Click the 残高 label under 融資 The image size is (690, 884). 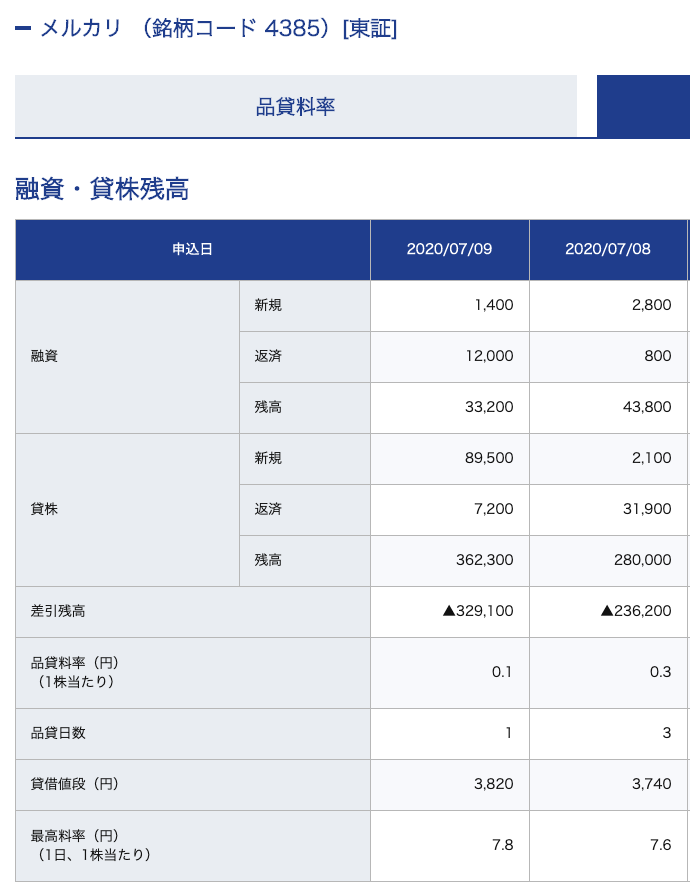[268, 407]
